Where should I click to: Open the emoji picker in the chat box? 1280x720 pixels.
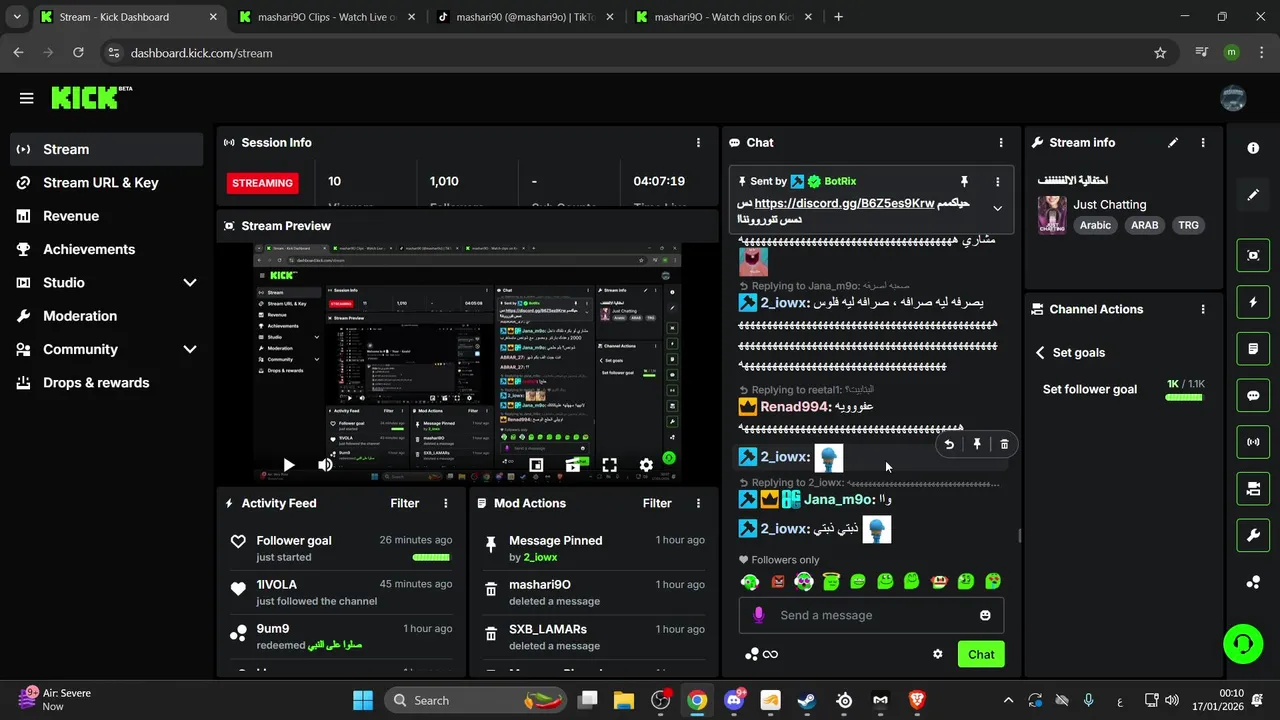[985, 615]
